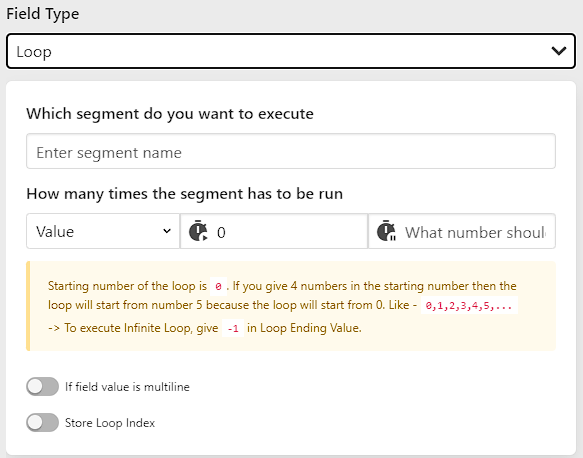This screenshot has width=583, height=458.
Task: Click the red -1 code snippet
Action: click(x=233, y=328)
